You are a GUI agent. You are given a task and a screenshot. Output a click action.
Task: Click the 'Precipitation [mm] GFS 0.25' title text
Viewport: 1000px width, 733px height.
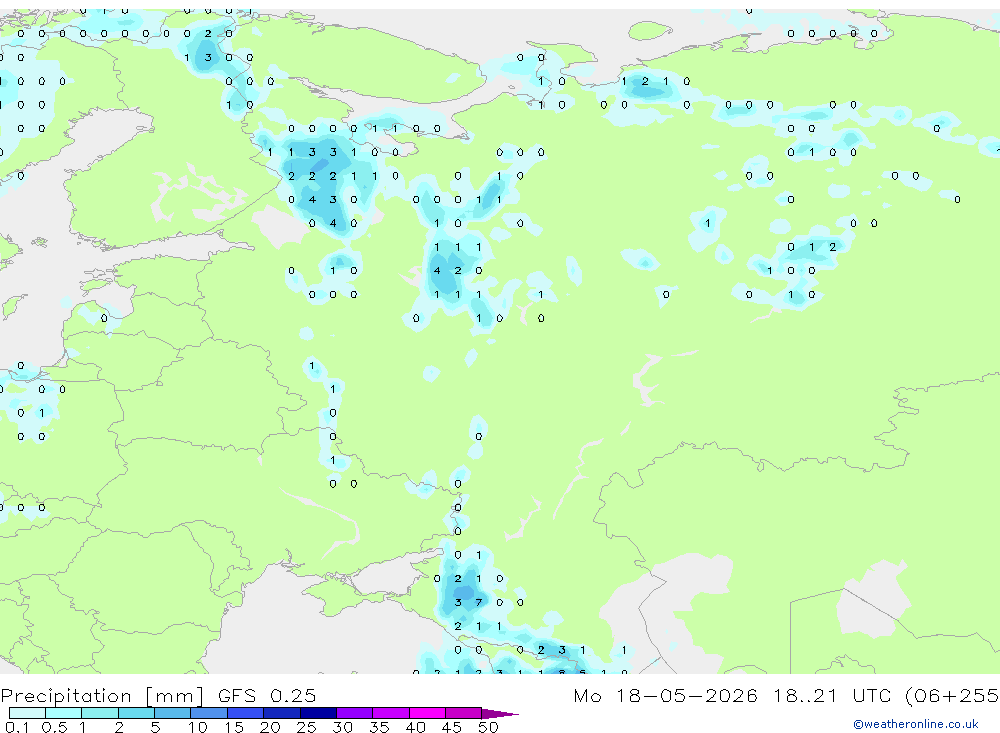click(158, 695)
